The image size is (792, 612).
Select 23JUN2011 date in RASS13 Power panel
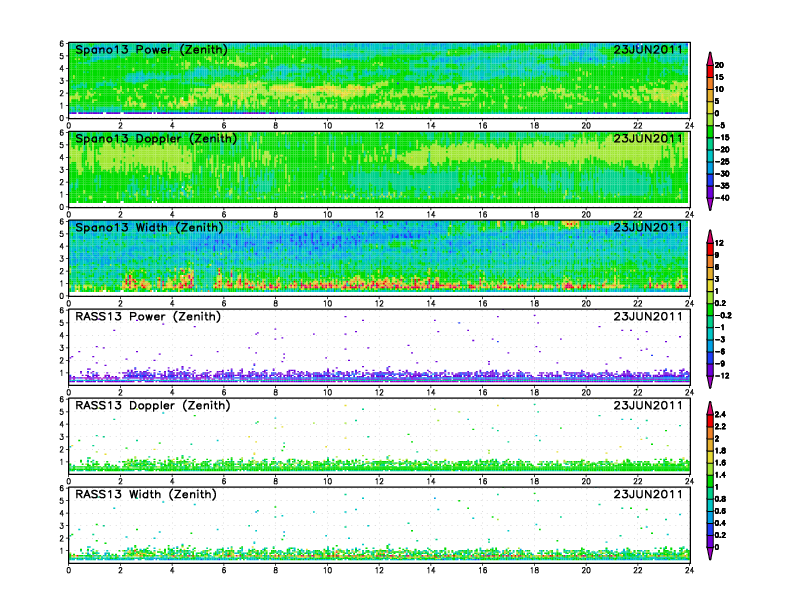click(x=648, y=317)
